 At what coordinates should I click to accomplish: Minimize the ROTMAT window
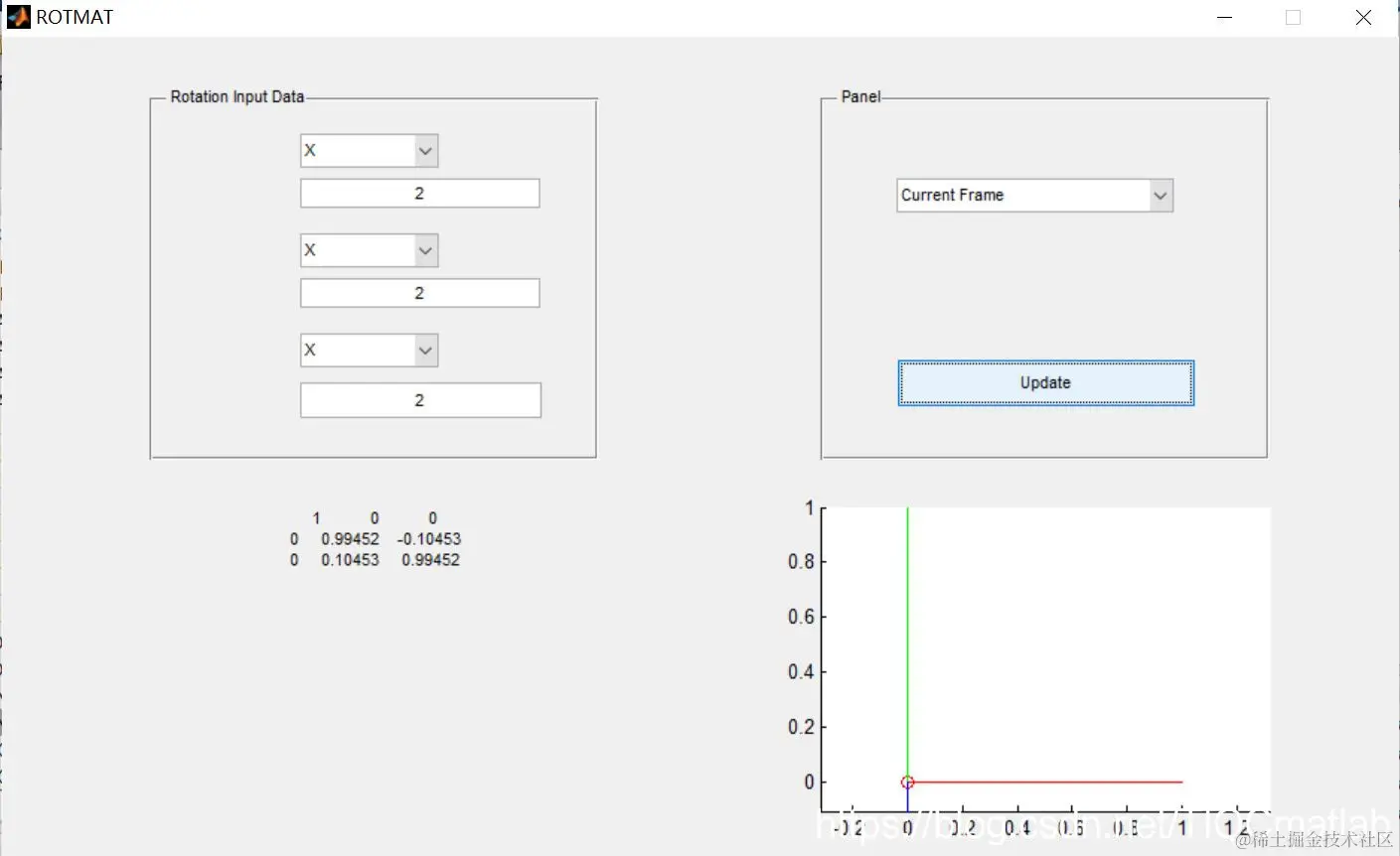click(x=1224, y=17)
